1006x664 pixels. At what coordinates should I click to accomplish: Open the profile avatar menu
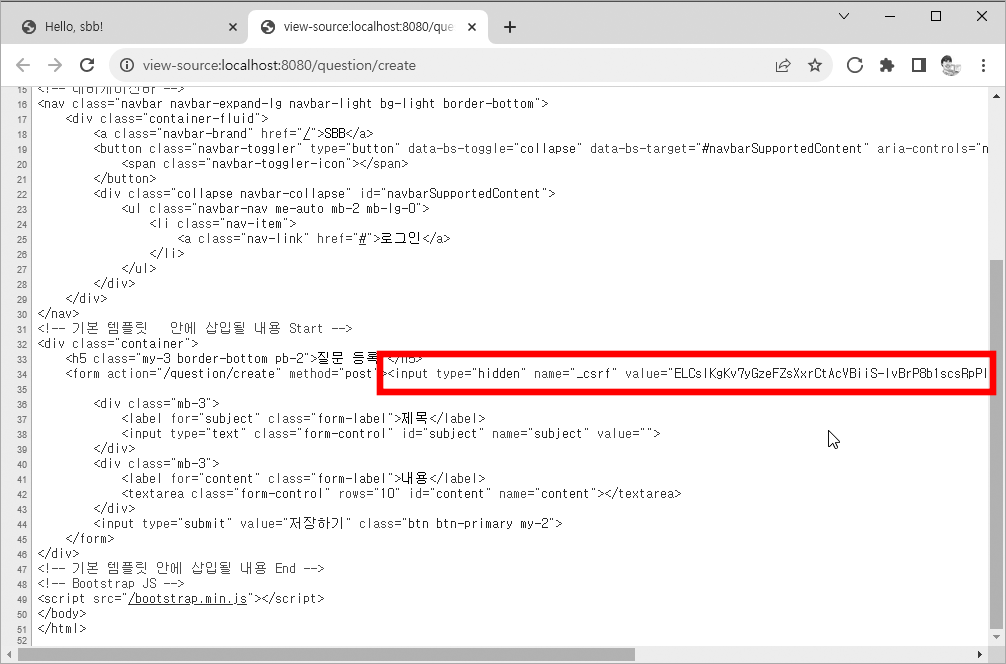tap(950, 65)
